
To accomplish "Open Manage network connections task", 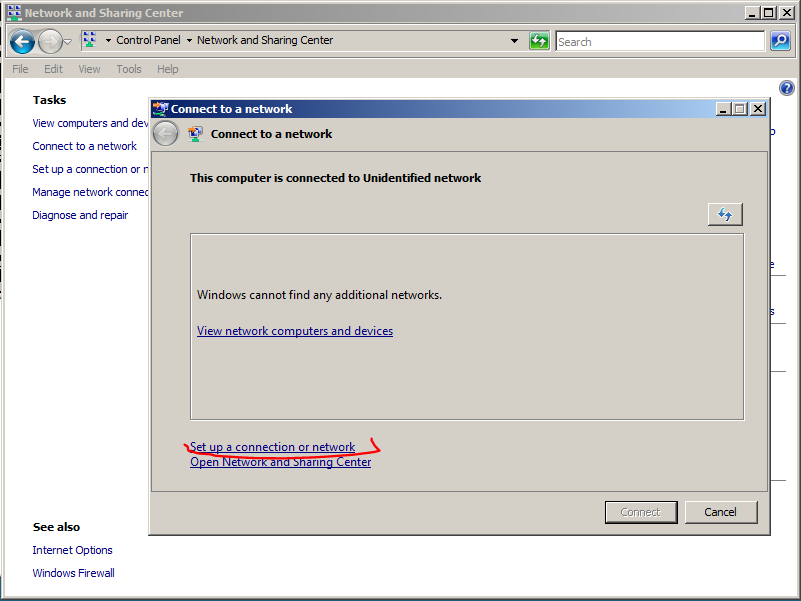I will coord(90,192).
